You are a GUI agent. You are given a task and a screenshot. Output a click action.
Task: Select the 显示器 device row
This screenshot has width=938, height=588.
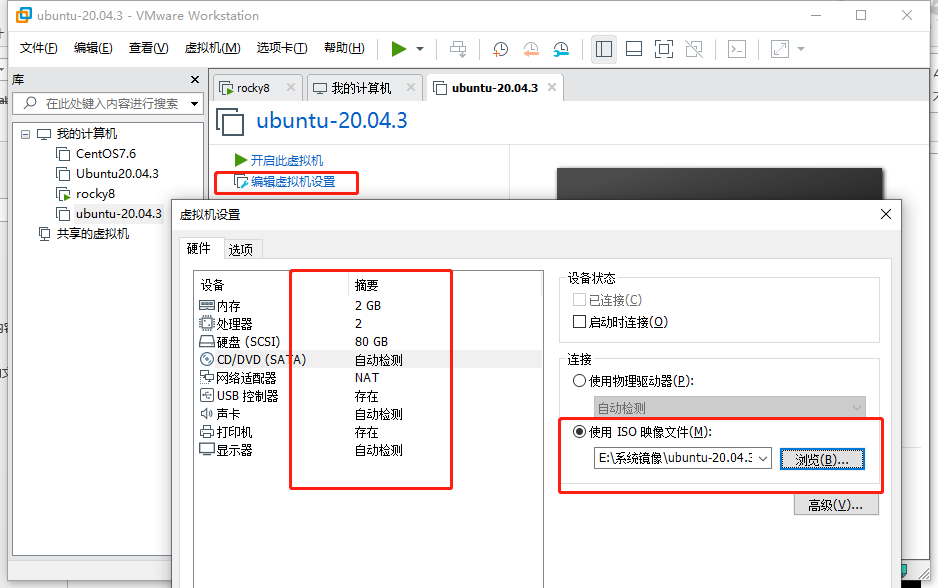[x=368, y=450]
